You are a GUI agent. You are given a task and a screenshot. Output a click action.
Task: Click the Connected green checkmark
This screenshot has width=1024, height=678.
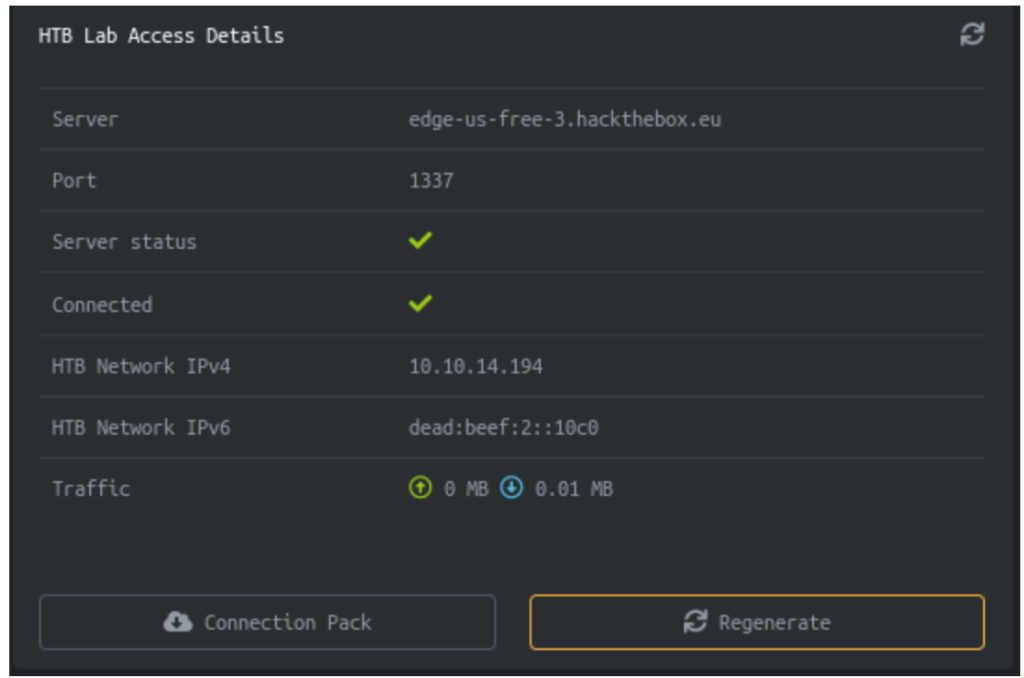coord(421,303)
